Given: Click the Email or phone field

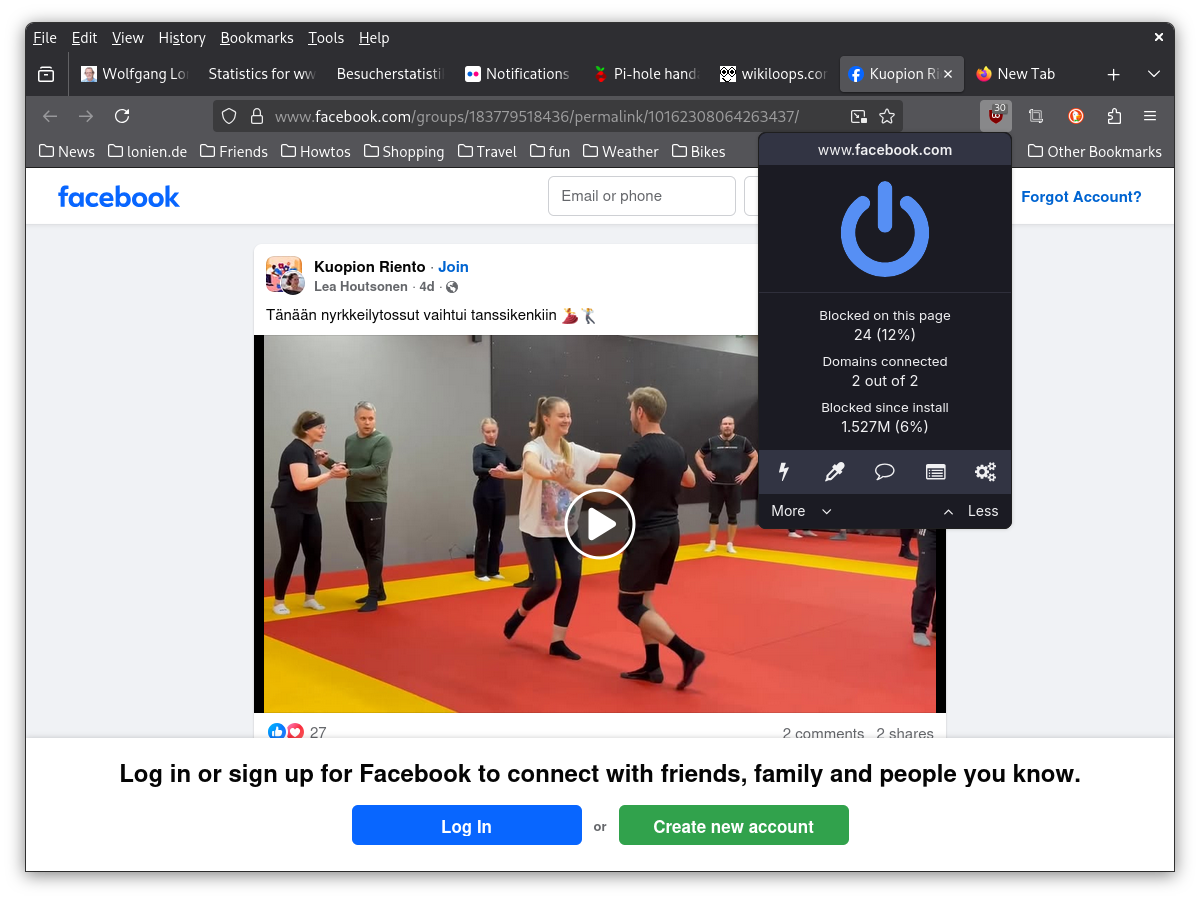Looking at the screenshot, I should pyautogui.click(x=641, y=196).
